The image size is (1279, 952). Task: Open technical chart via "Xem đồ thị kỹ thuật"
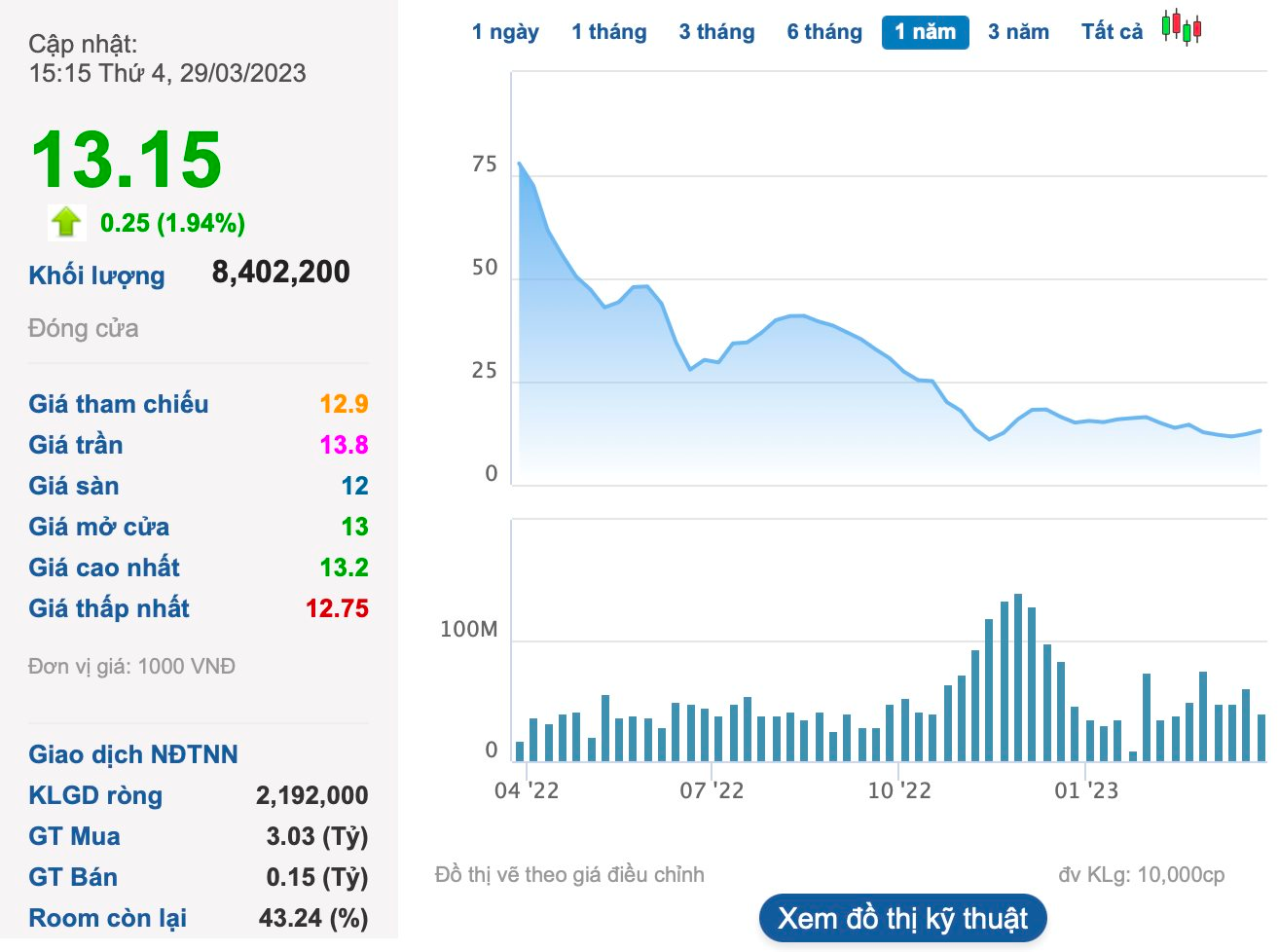point(903,917)
